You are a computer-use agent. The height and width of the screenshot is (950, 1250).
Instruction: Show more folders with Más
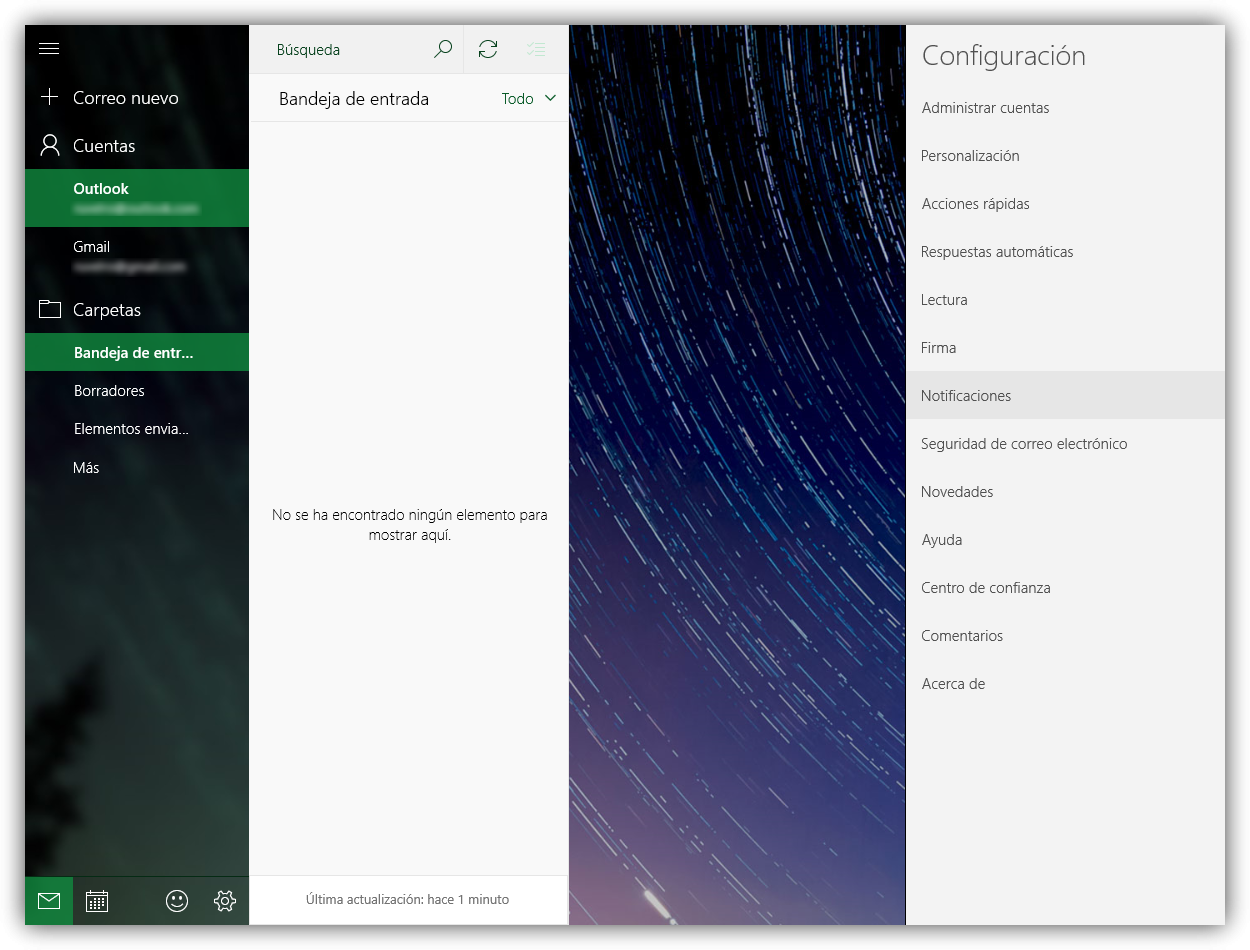click(137, 467)
